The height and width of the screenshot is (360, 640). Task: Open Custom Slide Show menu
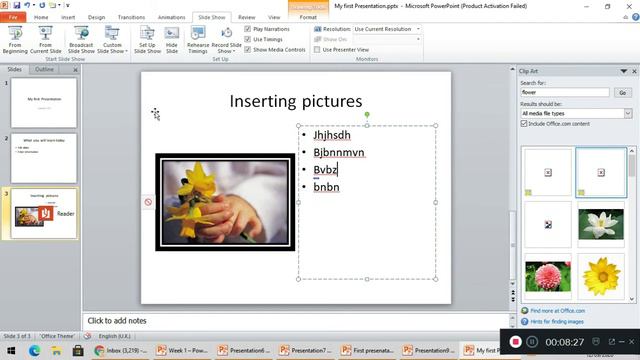click(112, 40)
